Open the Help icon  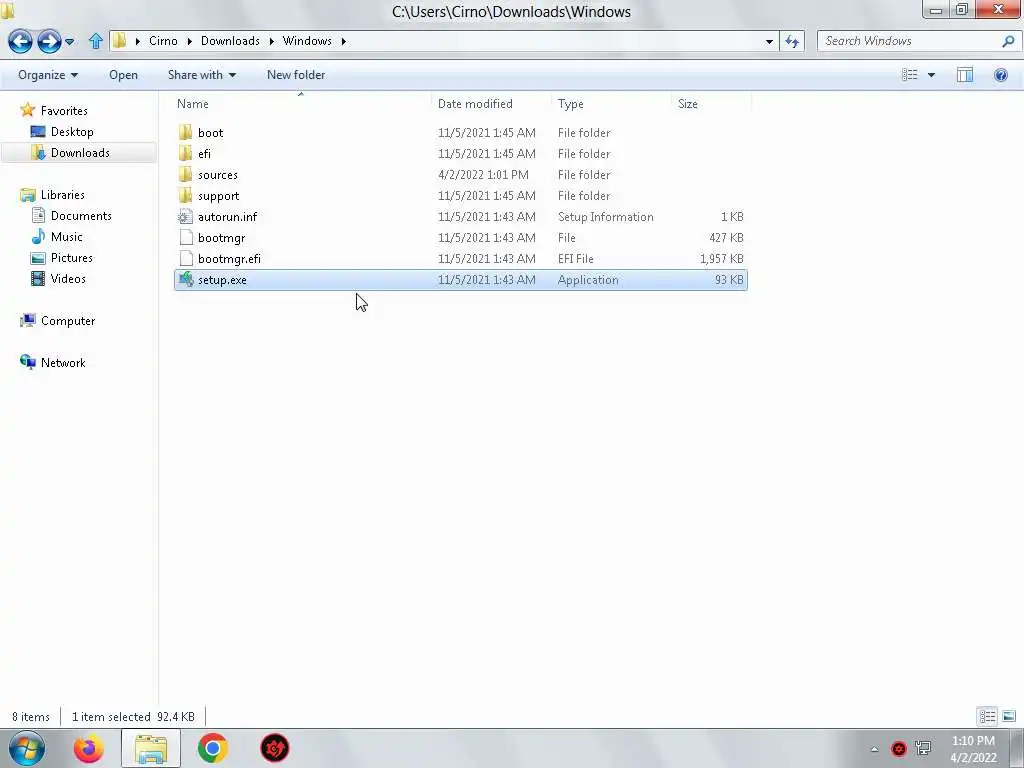pos(1000,74)
